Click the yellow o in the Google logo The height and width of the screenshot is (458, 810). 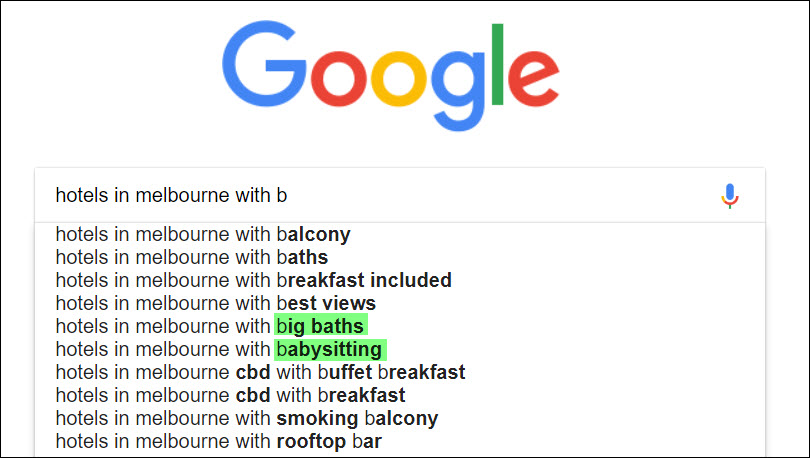(399, 78)
